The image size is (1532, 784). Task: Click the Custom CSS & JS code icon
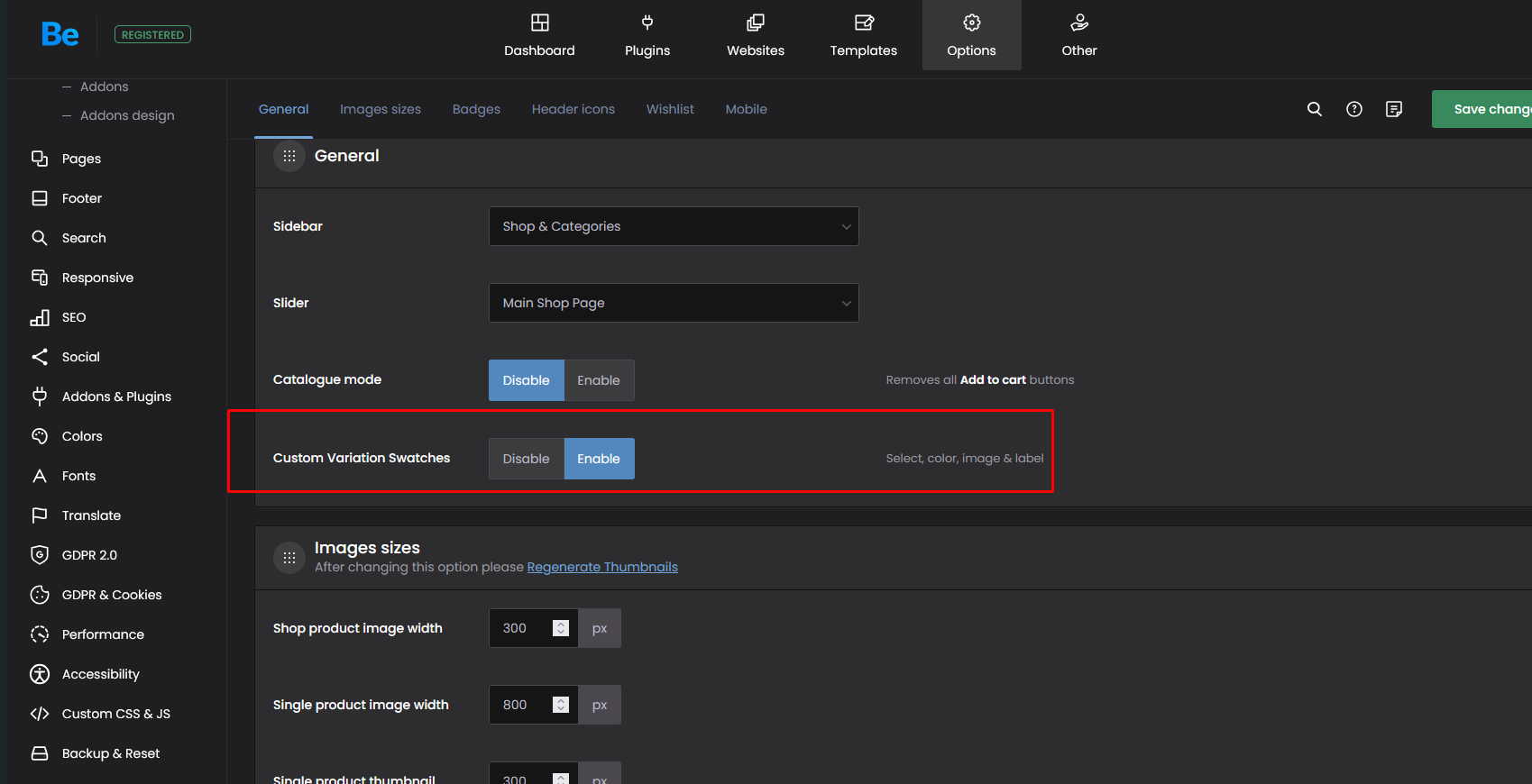(40, 714)
